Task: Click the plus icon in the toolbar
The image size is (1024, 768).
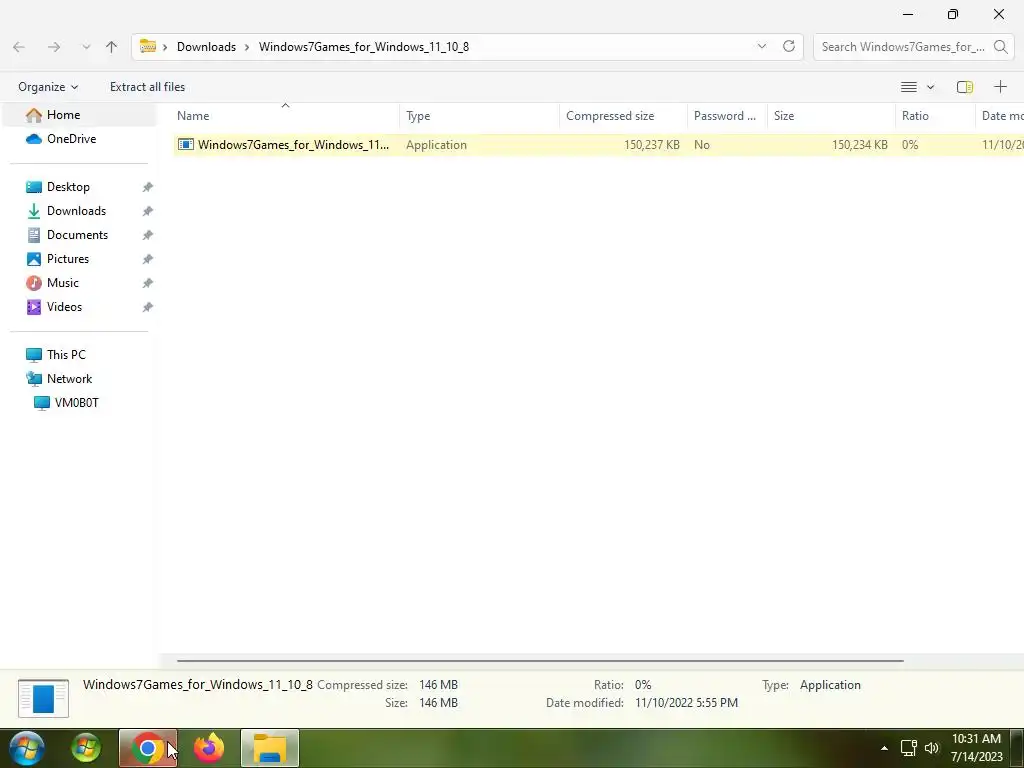Action: tap(1000, 87)
